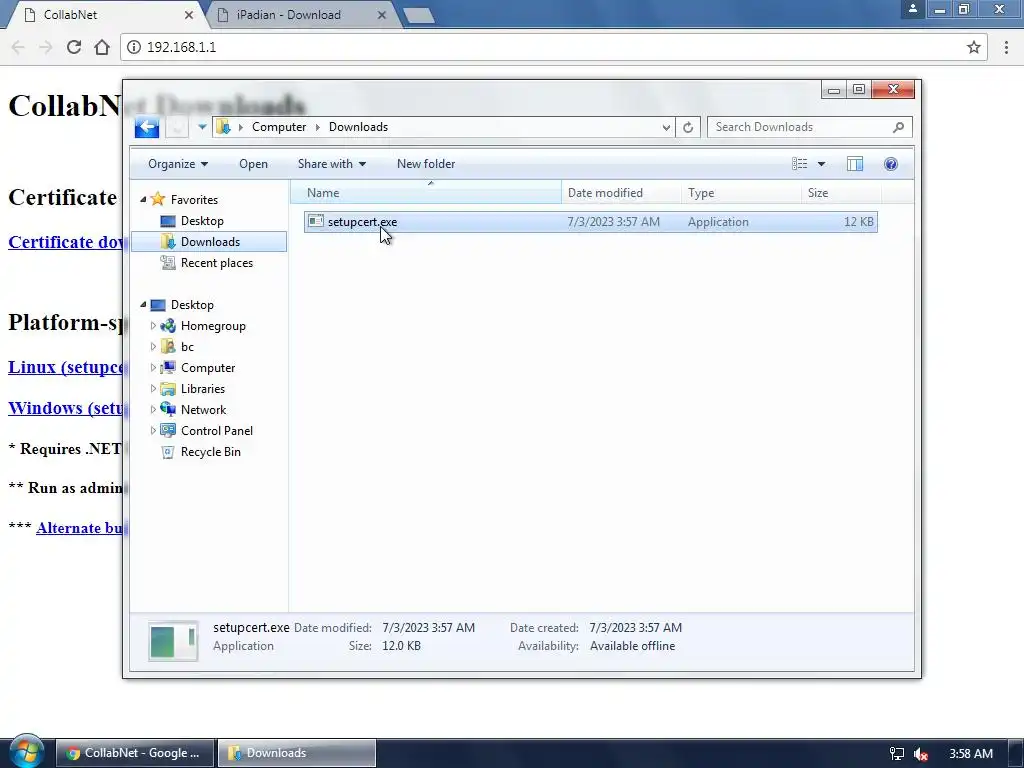Click the Alternate build link in Chrome
Screen dimensions: 1024x768
click(x=79, y=528)
